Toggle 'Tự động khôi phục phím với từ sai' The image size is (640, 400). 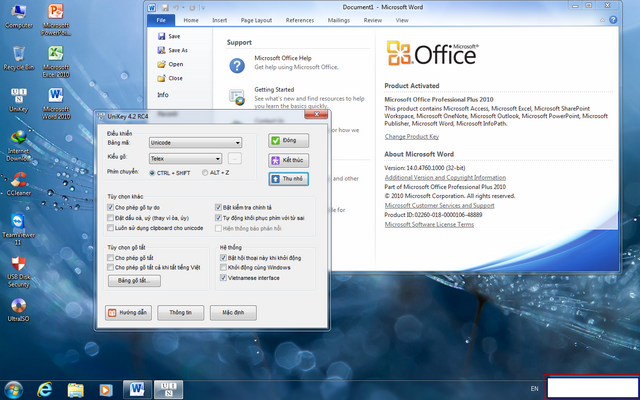pos(218,218)
